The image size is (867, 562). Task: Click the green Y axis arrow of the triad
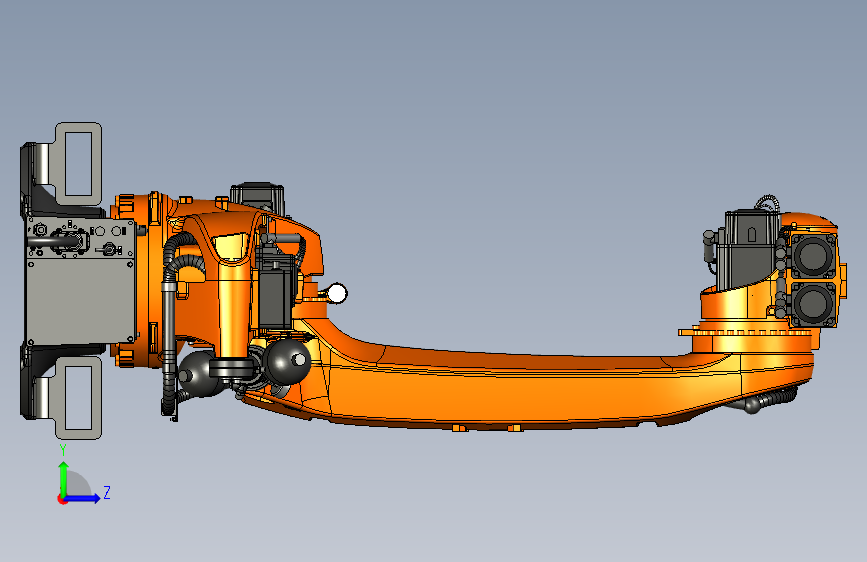[x=64, y=479]
